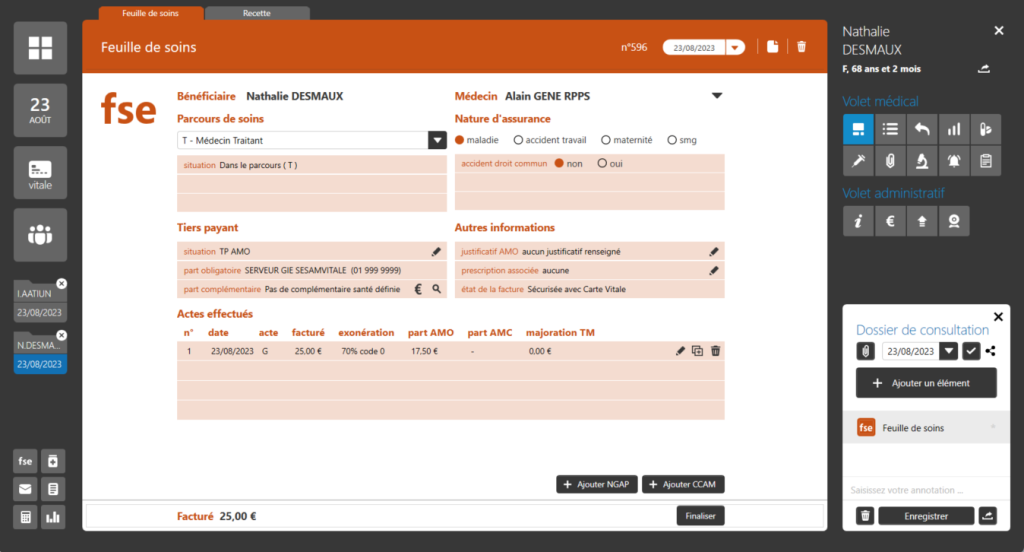This screenshot has width=1024, height=552.
Task: Click the euro billing icon in Volet administratif
Action: tap(890, 223)
